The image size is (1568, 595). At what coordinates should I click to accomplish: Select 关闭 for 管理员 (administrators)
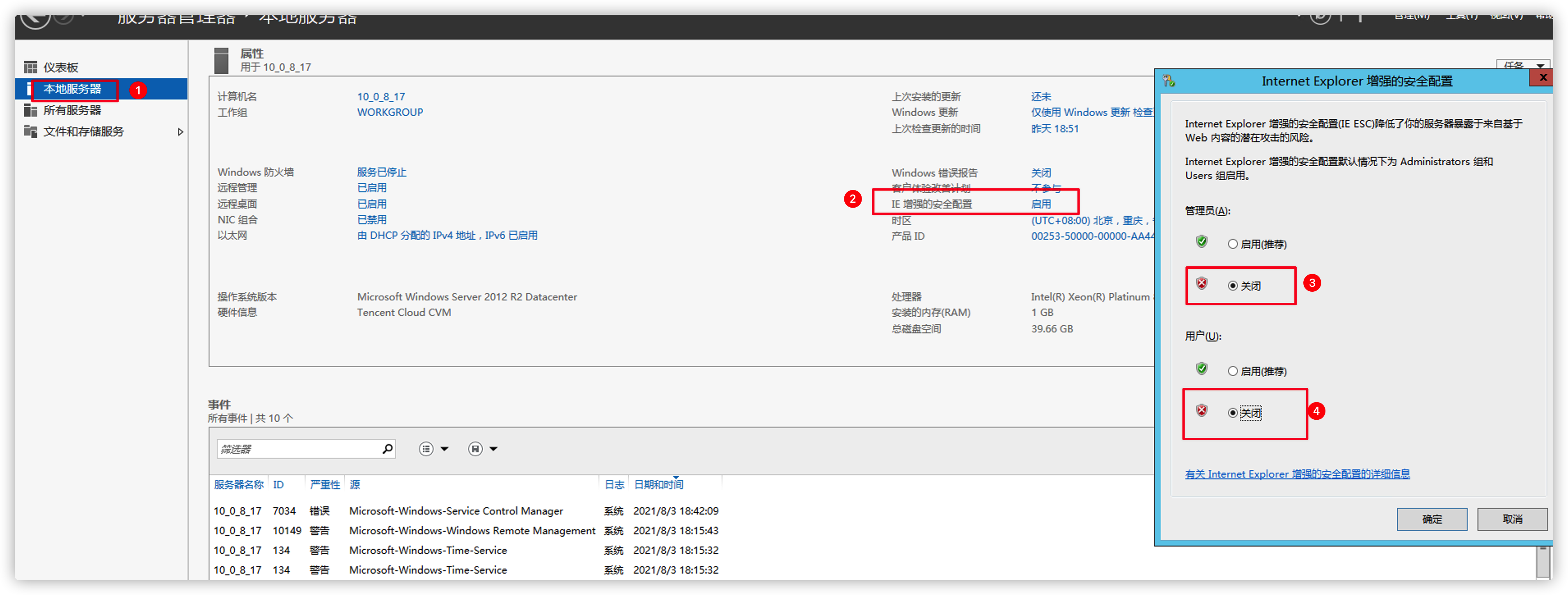[1233, 285]
